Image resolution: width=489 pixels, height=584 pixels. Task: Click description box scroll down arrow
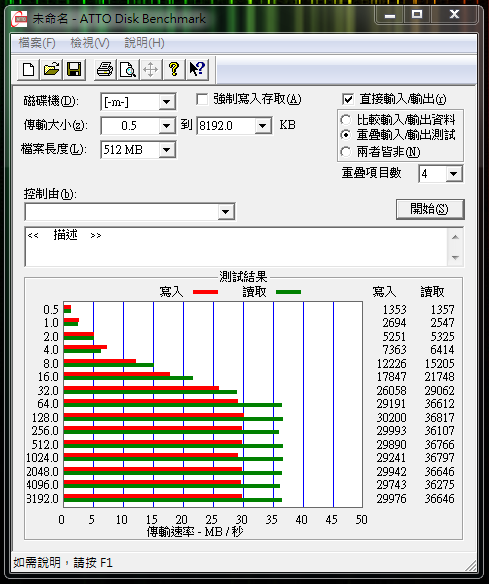coord(455,257)
